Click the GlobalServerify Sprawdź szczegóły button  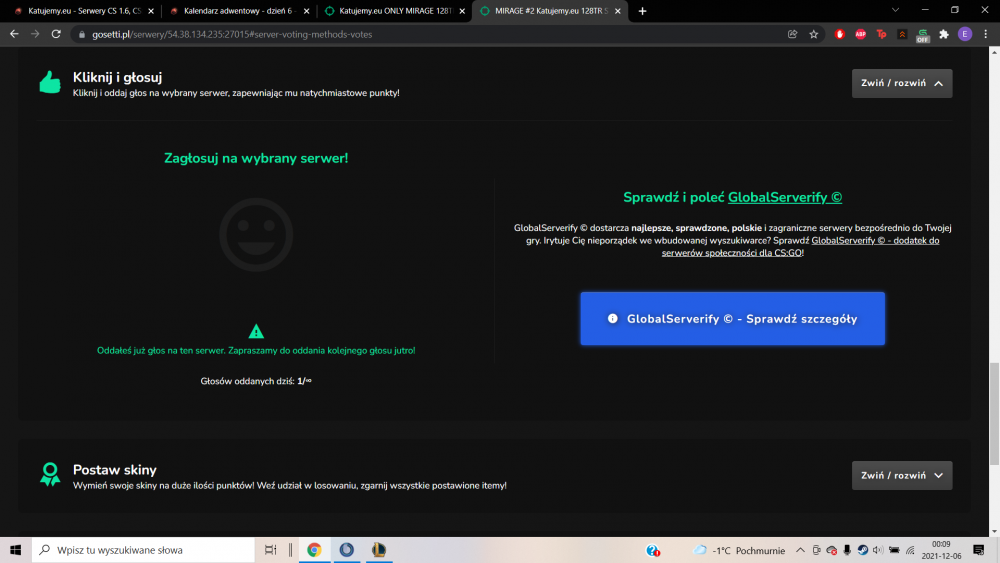732,319
